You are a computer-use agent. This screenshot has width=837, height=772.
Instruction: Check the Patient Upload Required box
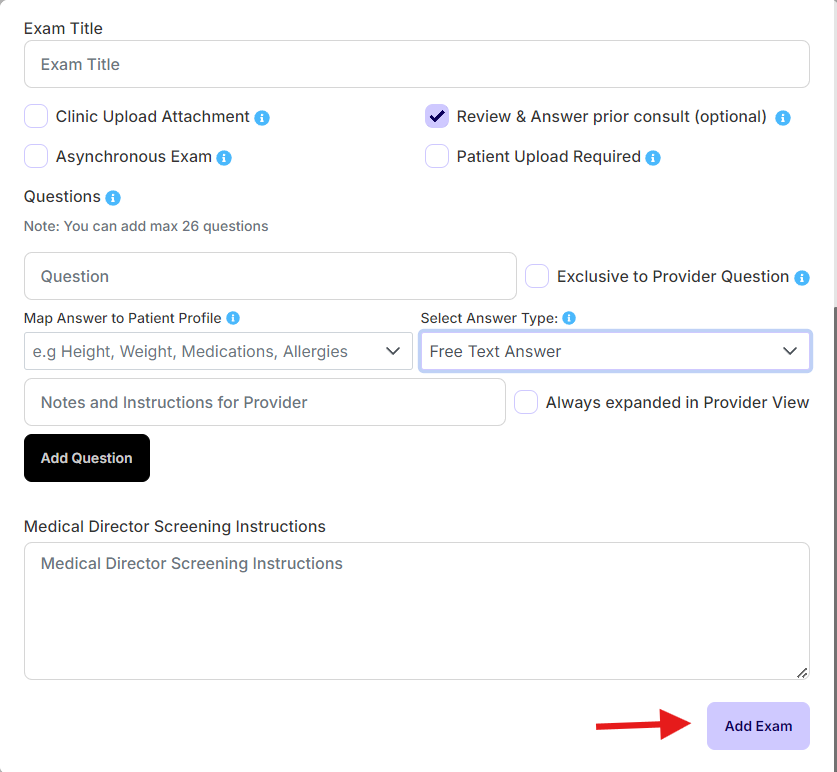click(436, 157)
